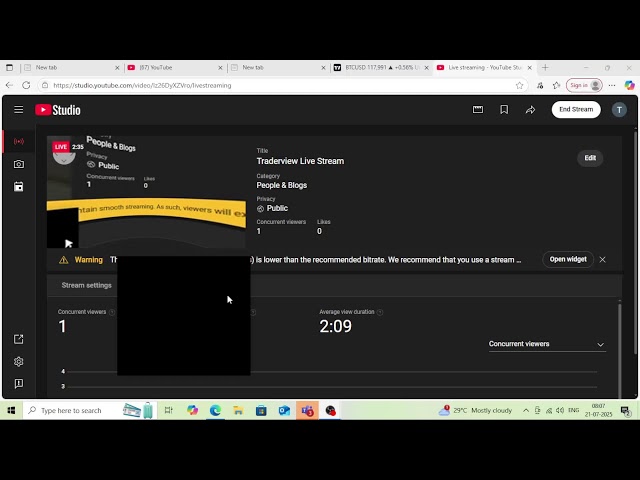Click the Open widget button
Viewport: 640px width, 480px height.
click(568, 260)
